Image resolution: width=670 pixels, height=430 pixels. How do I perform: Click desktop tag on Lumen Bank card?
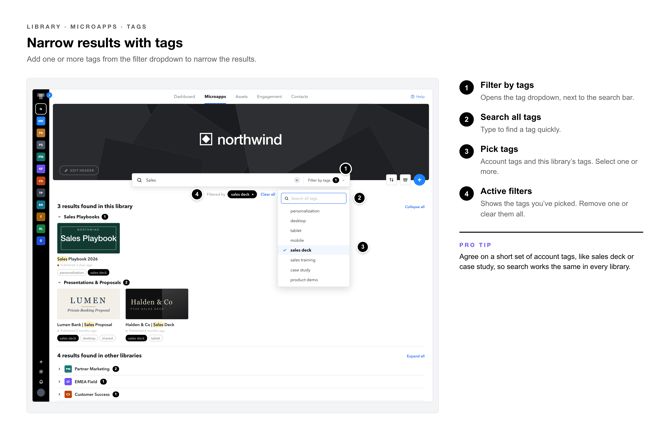[x=89, y=339]
